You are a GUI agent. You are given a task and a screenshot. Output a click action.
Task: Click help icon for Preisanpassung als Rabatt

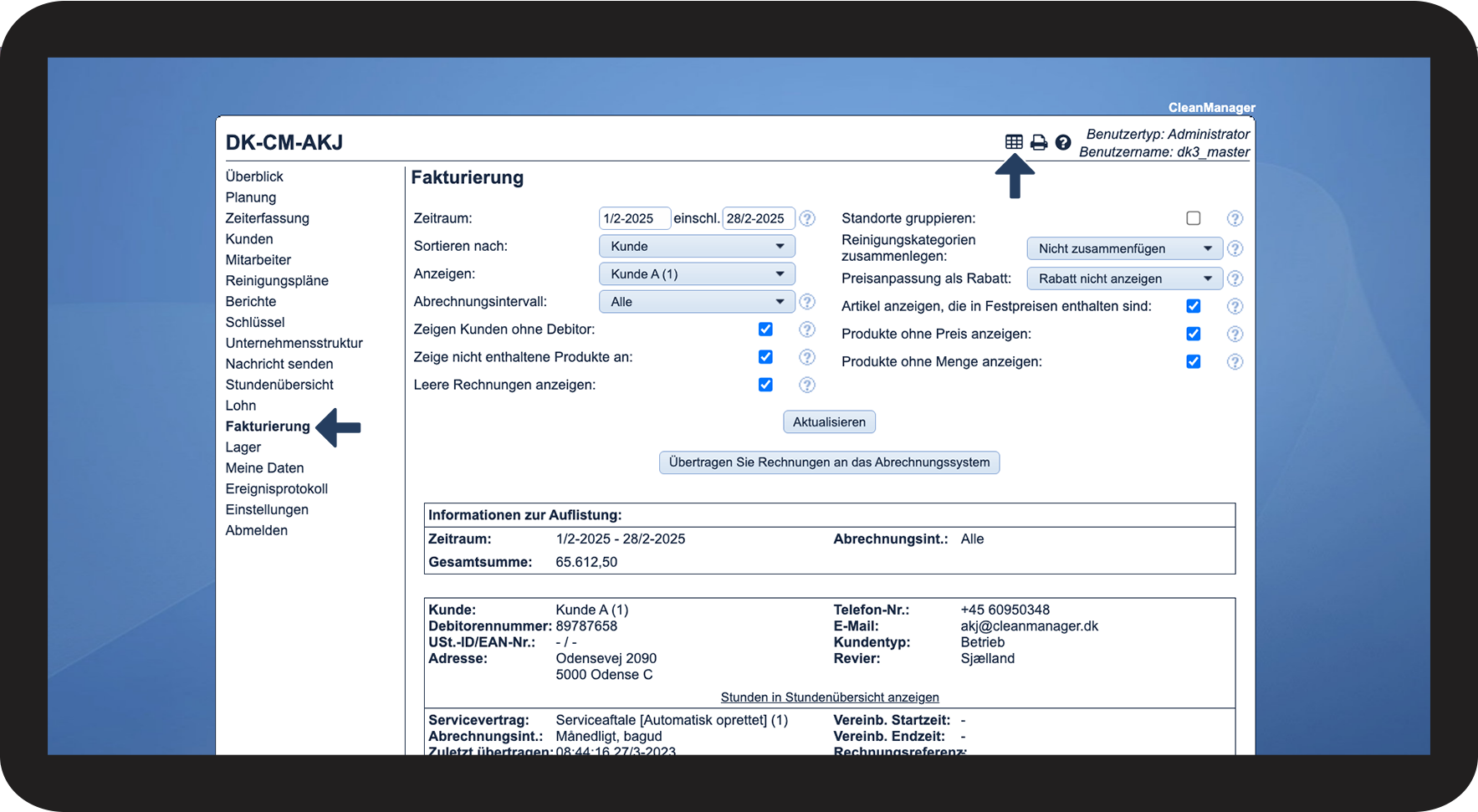pyautogui.click(x=1235, y=278)
